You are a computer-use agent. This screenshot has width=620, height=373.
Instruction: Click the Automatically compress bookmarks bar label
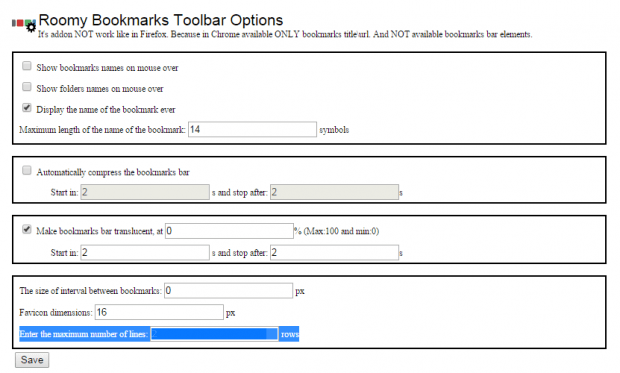tap(113, 172)
